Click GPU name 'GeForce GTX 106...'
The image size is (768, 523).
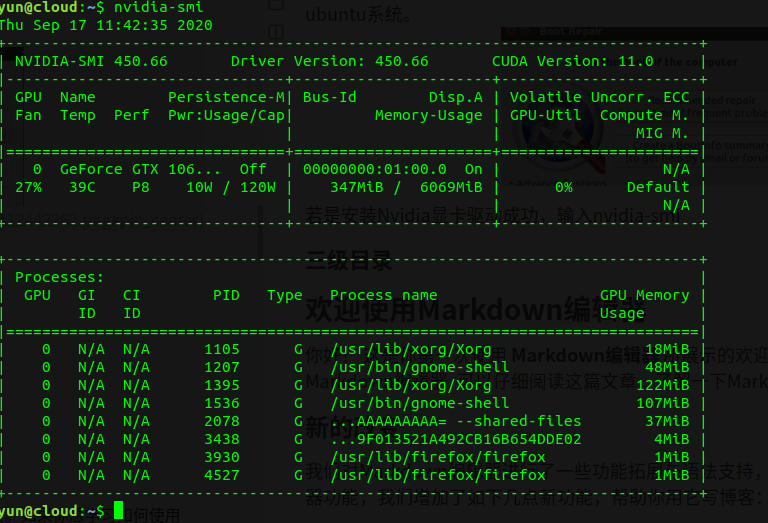[x=141, y=169]
